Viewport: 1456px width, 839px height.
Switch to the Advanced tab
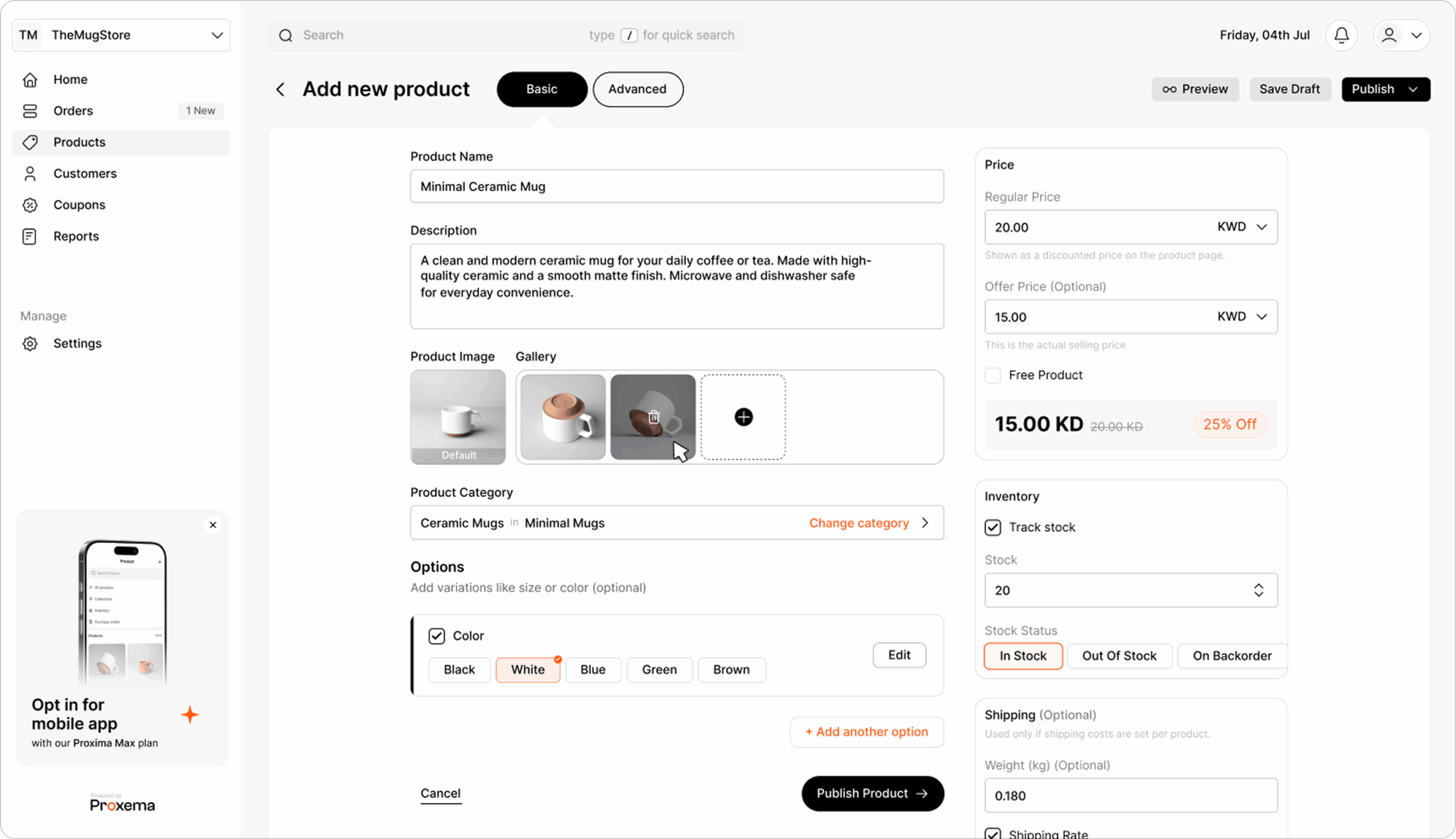(638, 89)
